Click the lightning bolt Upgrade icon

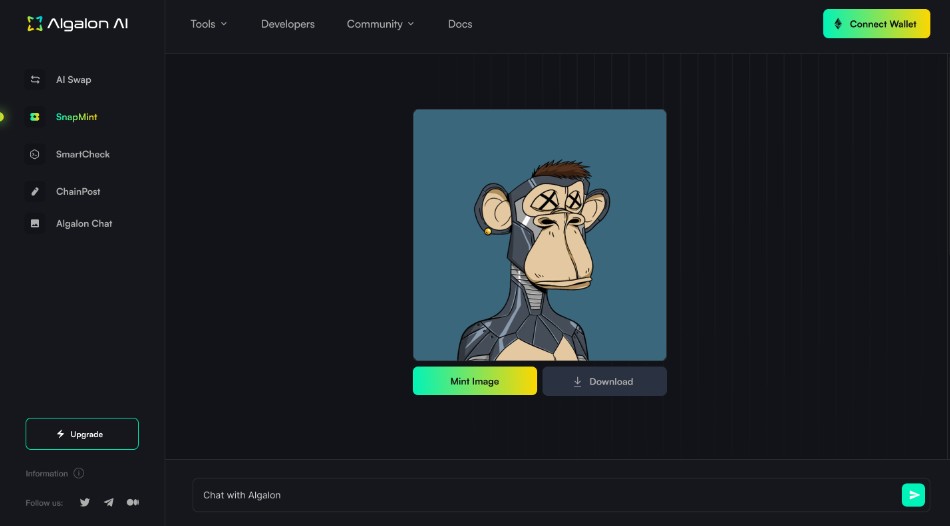tap(61, 434)
